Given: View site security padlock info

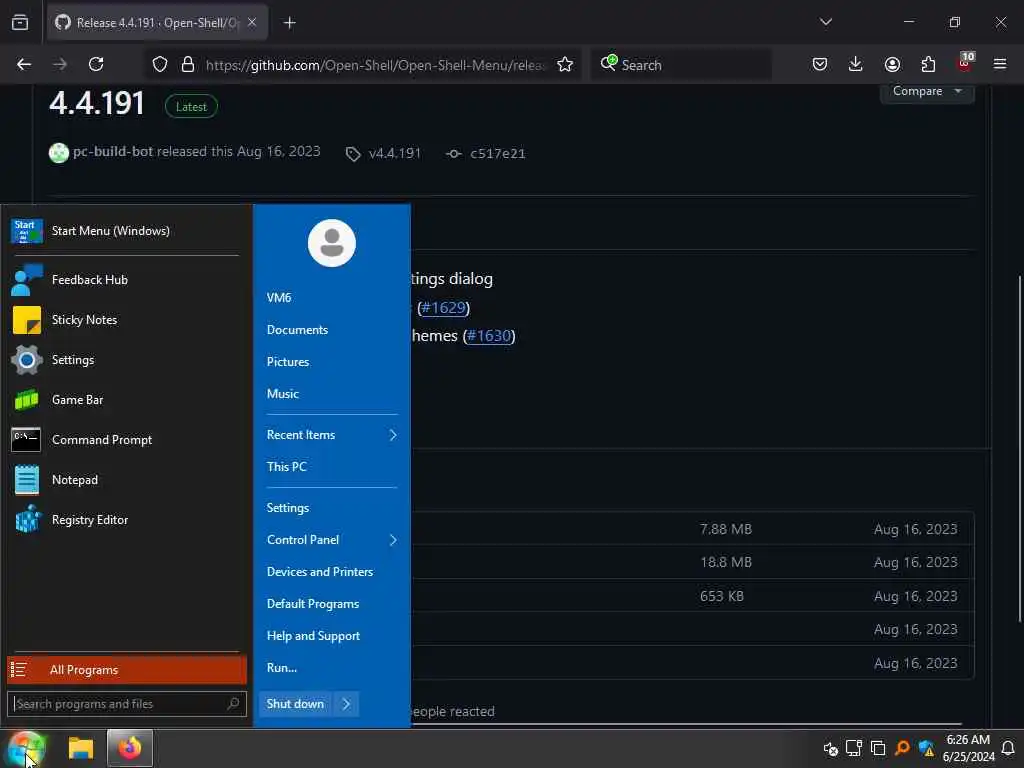Looking at the screenshot, I should coord(188,64).
